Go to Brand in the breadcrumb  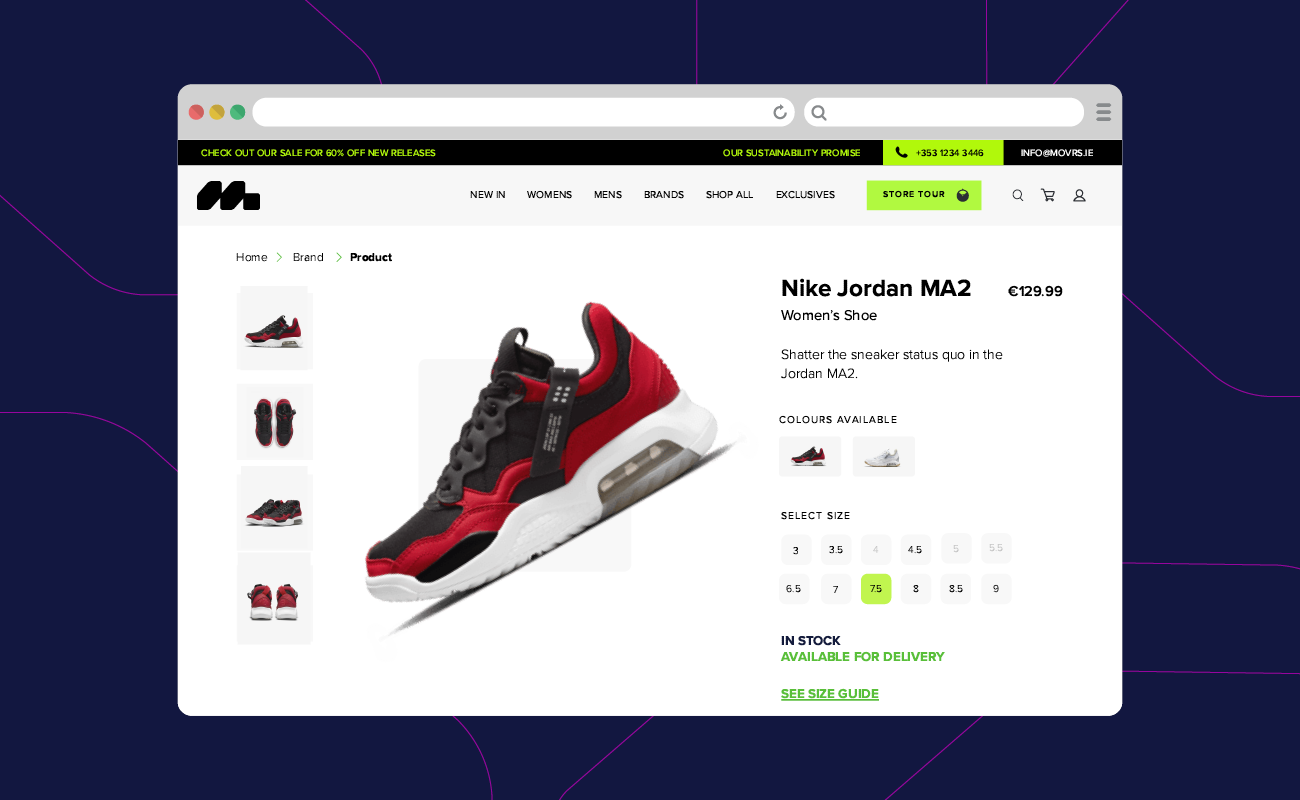click(x=308, y=257)
